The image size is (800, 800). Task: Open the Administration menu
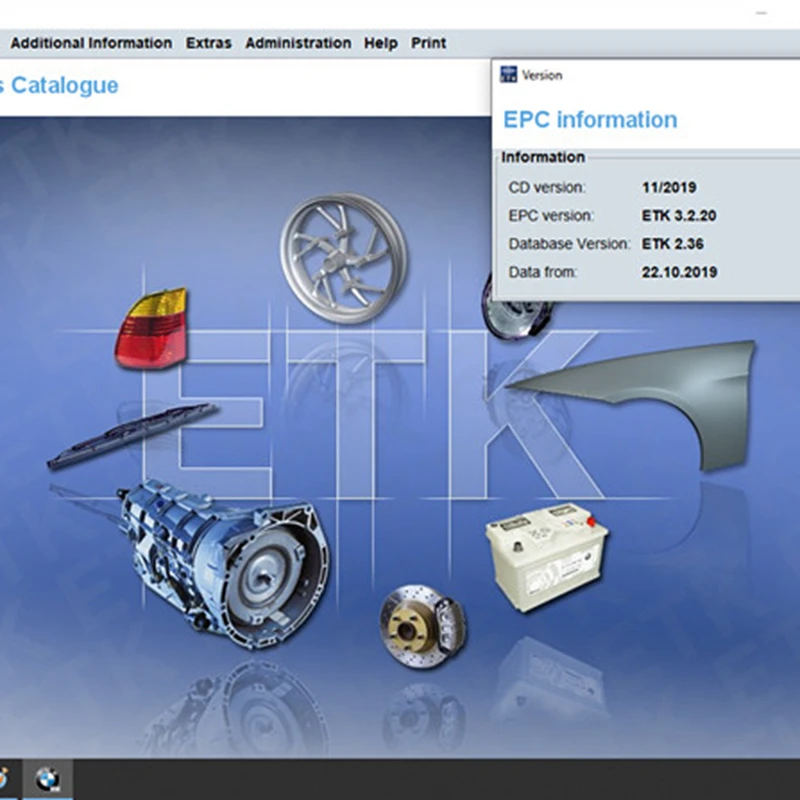[298, 43]
